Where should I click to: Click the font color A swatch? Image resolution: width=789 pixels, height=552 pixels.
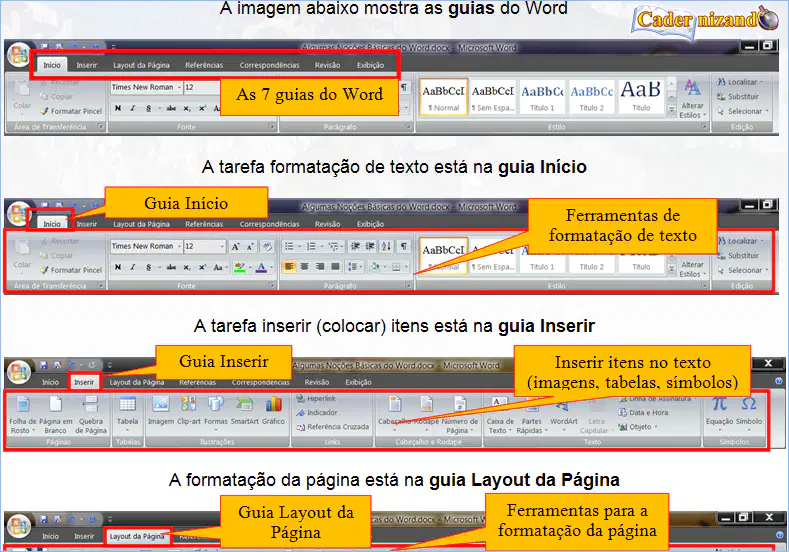pyautogui.click(x=261, y=267)
